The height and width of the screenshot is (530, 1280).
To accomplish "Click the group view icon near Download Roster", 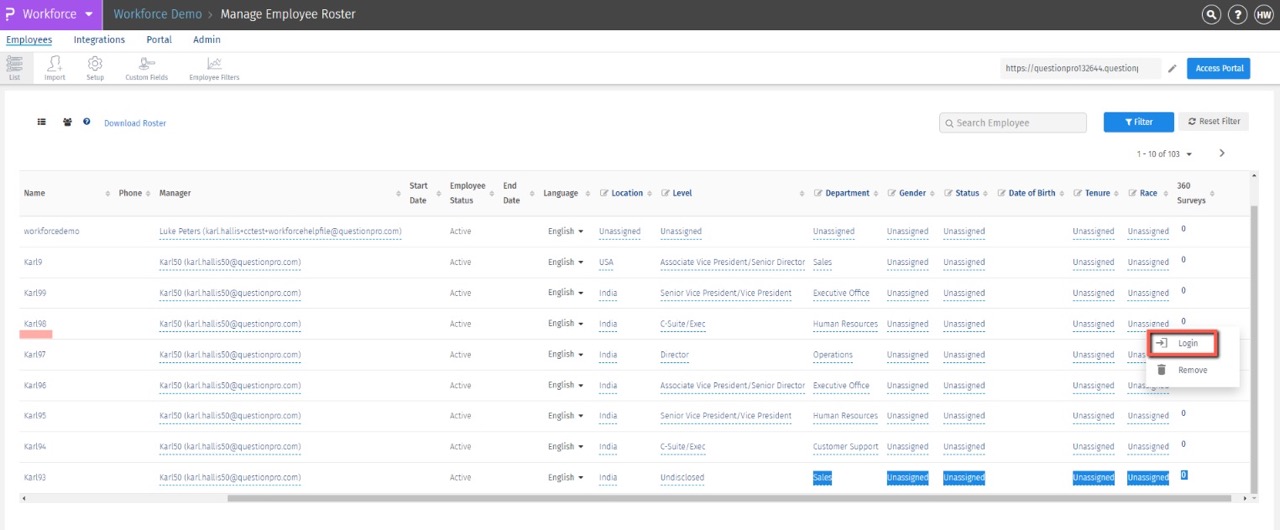I will click(x=67, y=122).
